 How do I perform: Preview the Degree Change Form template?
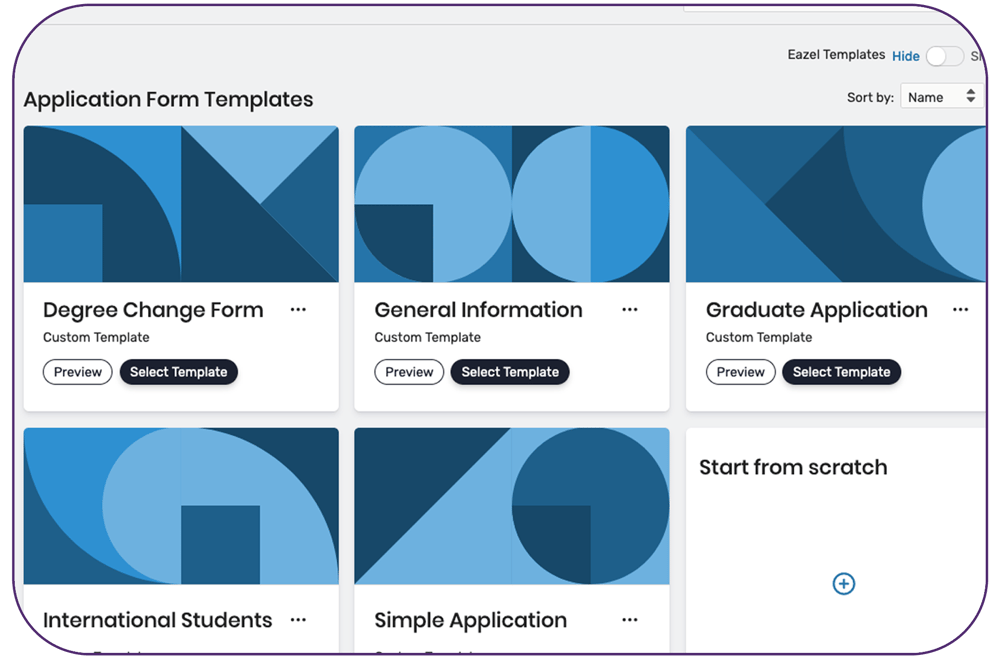coord(78,372)
